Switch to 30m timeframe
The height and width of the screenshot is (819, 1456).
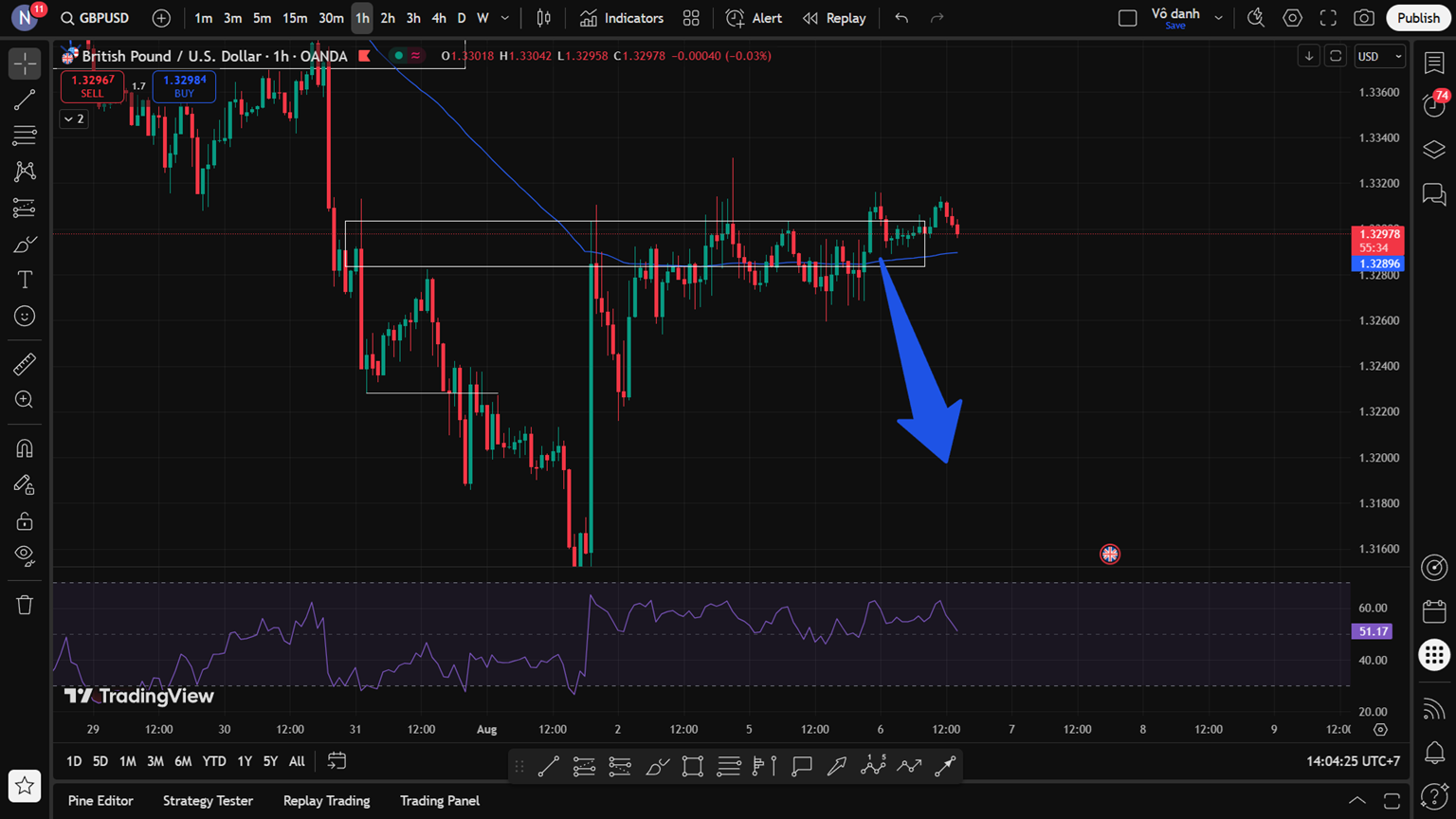(331, 18)
